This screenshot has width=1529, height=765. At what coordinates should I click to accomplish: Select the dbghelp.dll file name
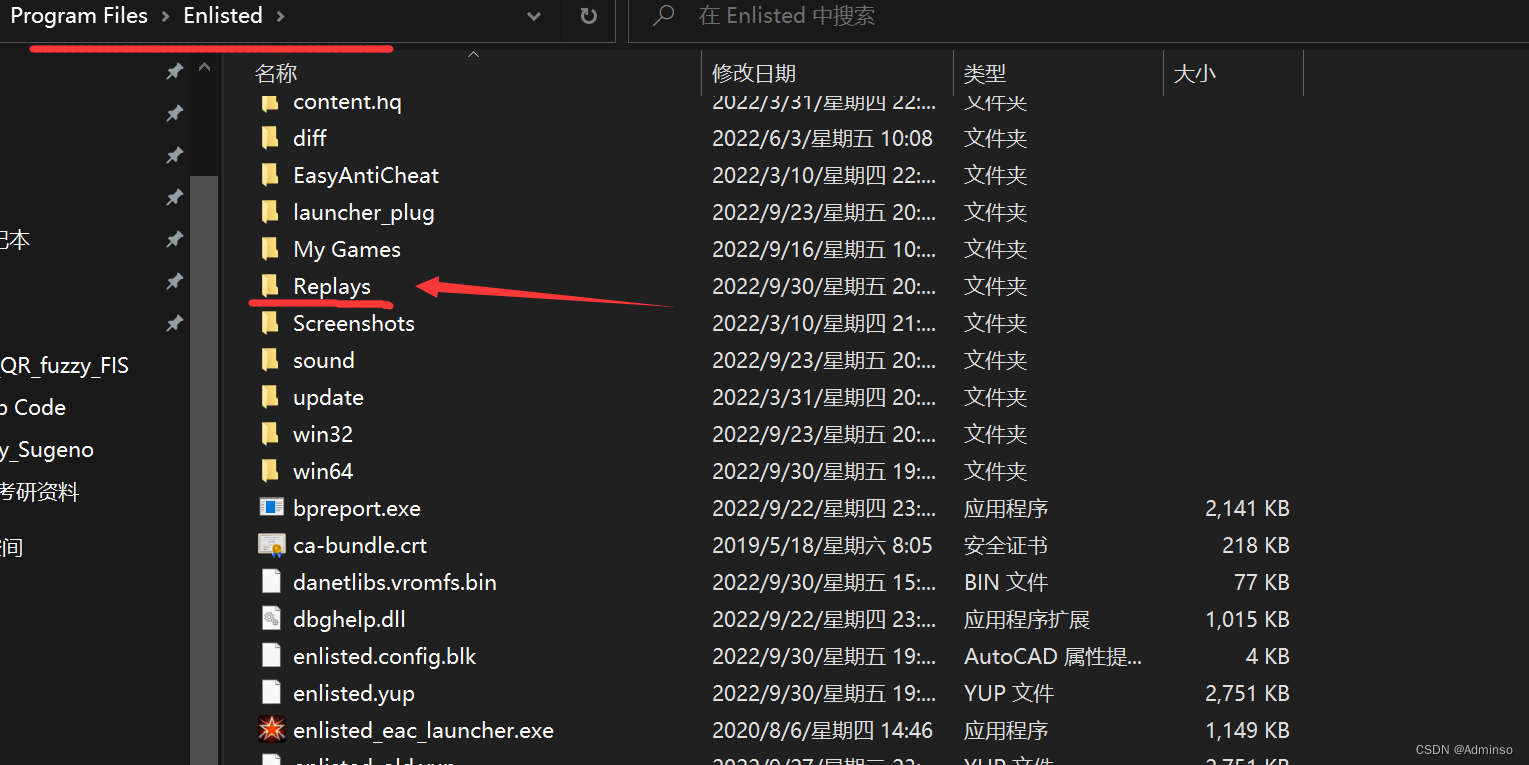click(x=349, y=619)
